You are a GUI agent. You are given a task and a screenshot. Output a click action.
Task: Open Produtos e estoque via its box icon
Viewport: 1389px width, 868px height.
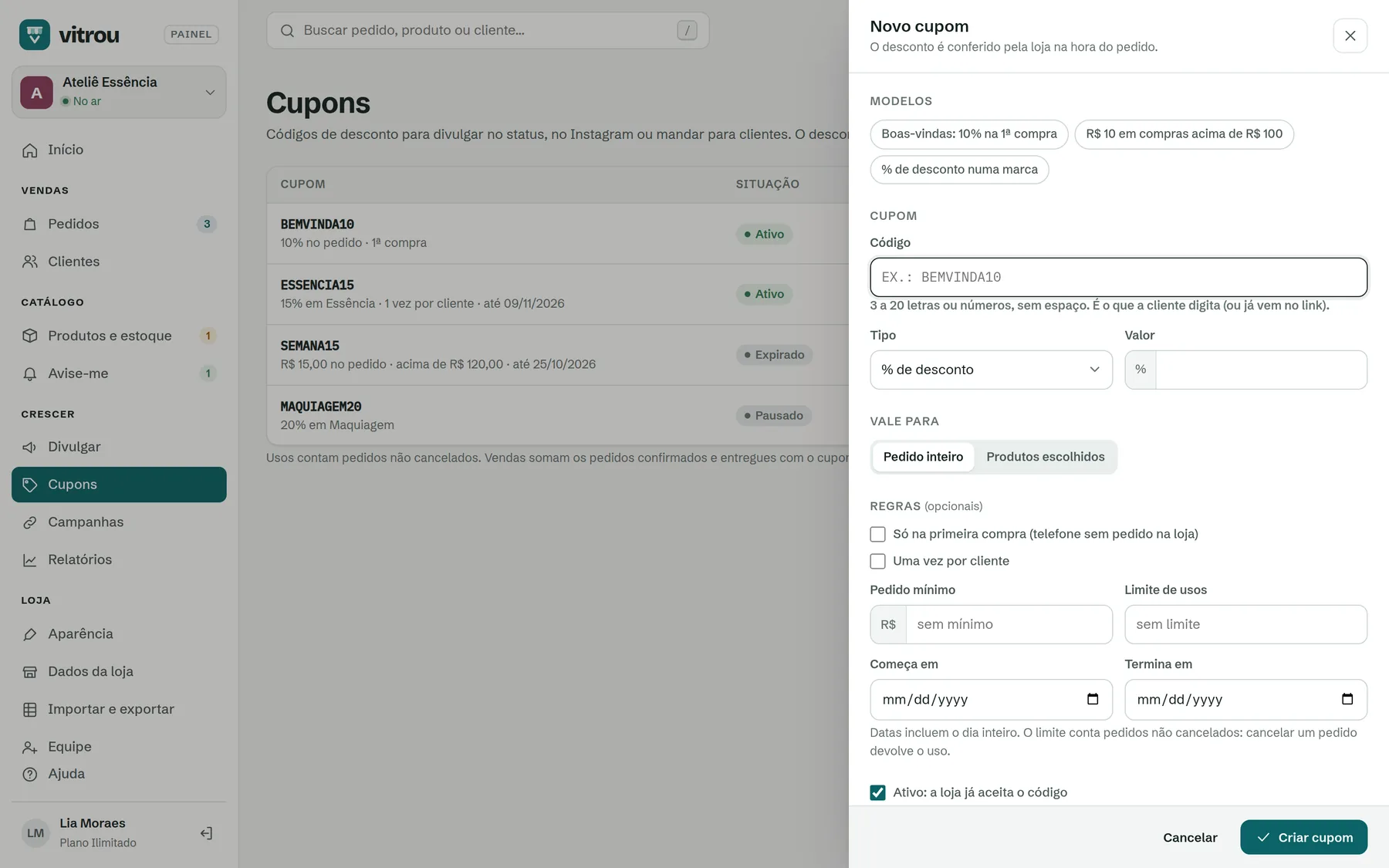30,336
